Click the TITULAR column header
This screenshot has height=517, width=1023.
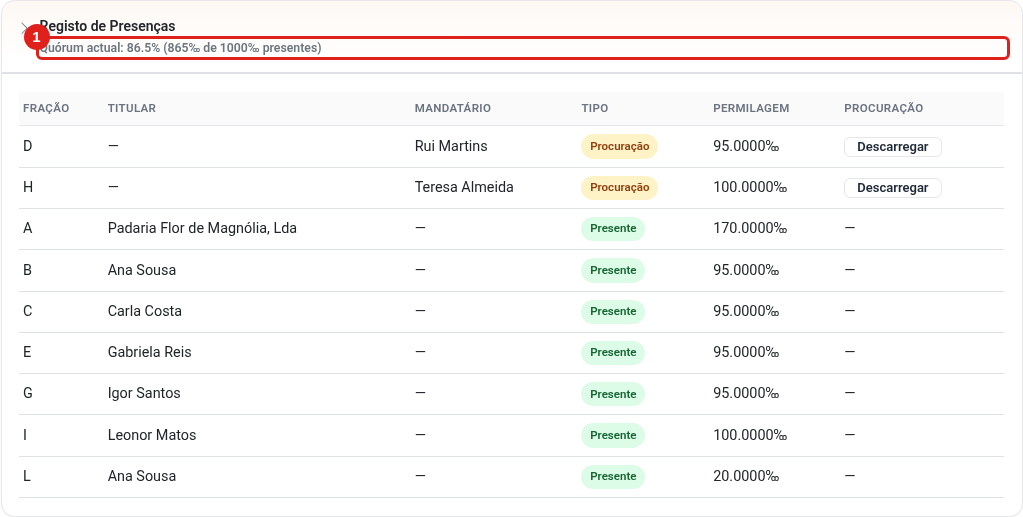pos(132,108)
